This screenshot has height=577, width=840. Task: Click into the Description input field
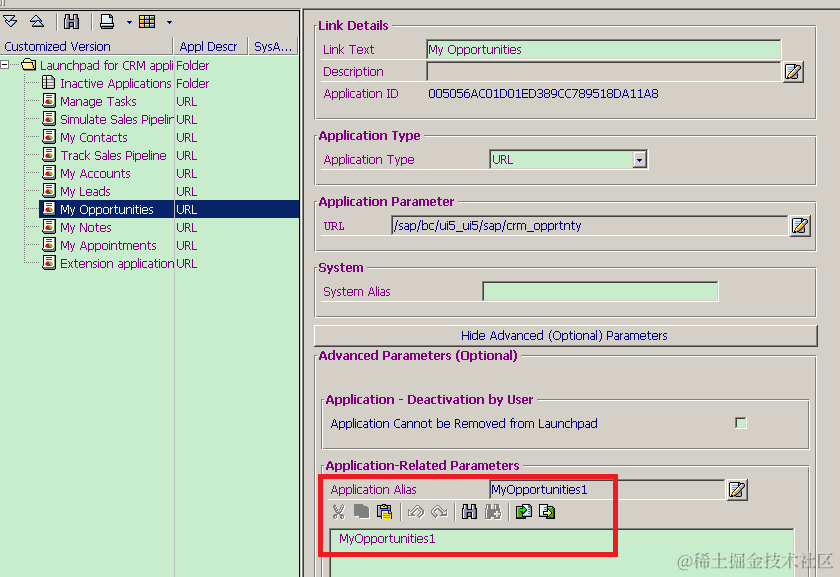coord(603,72)
